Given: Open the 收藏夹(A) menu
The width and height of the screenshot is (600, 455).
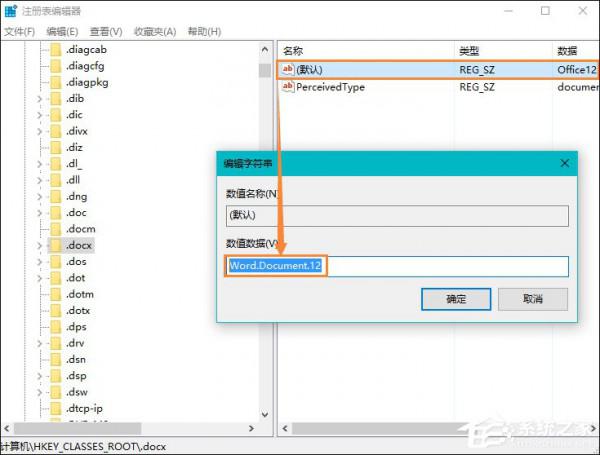Looking at the screenshot, I should click(155, 32).
